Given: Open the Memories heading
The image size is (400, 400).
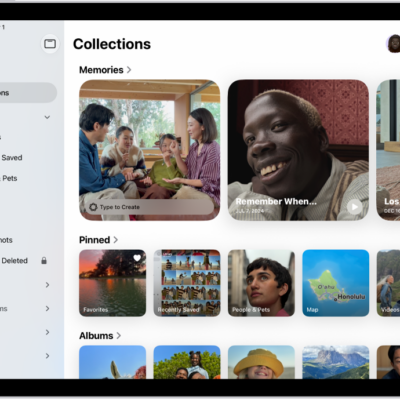Looking at the screenshot, I should click(101, 70).
